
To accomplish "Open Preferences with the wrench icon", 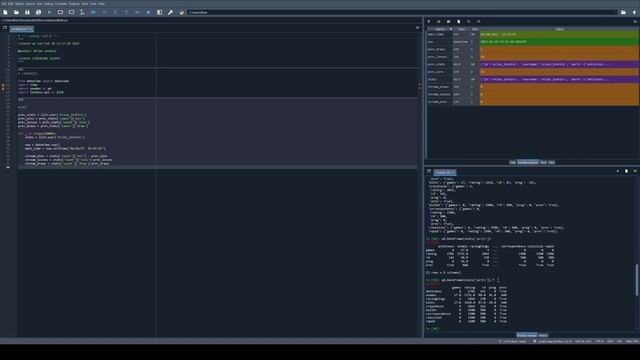I will [x=171, y=12].
